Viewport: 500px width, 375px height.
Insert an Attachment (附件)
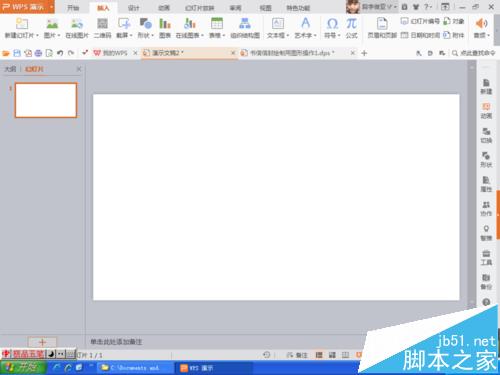coord(454,35)
